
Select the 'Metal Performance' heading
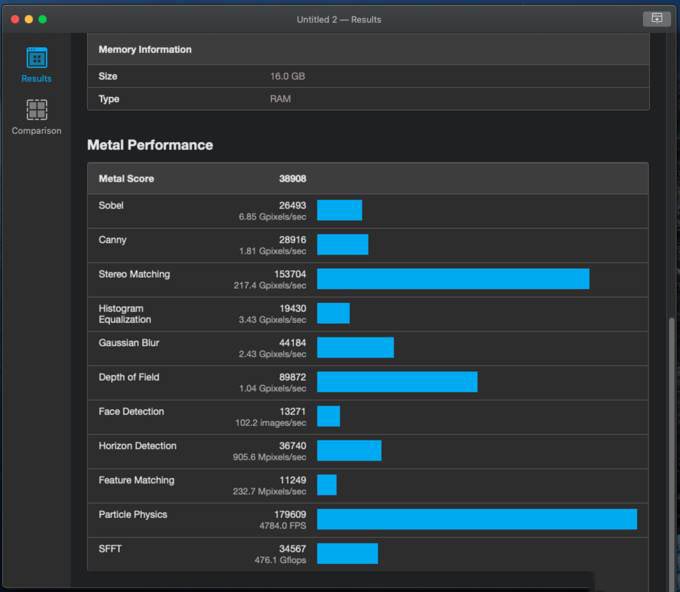coord(150,145)
